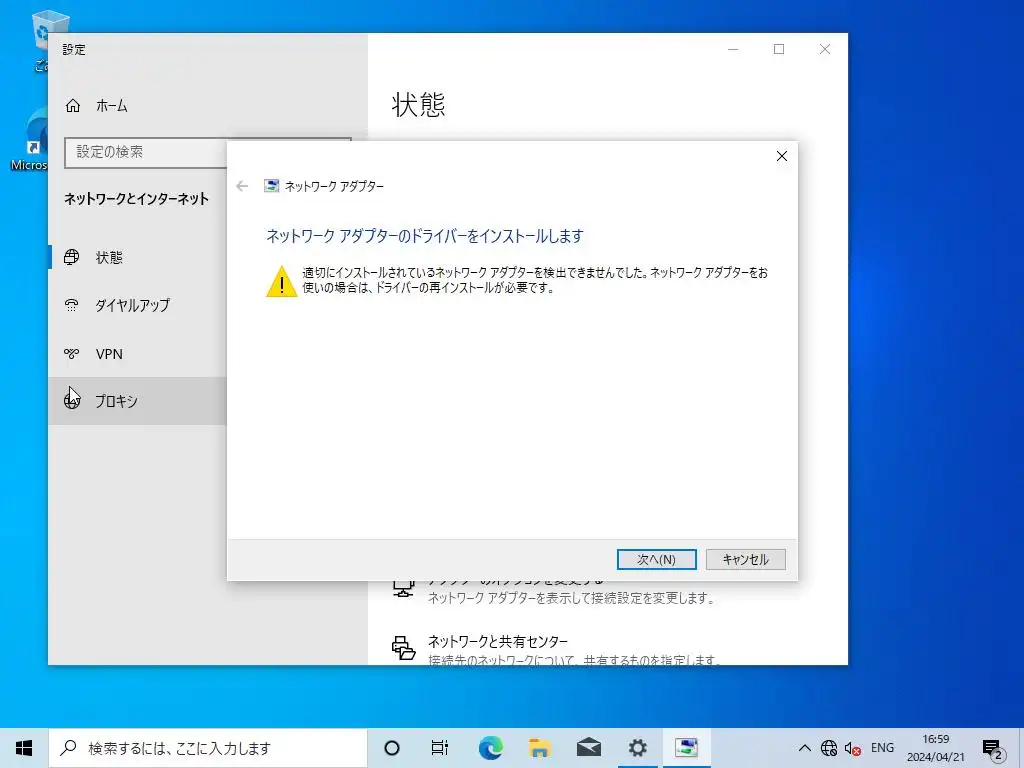Go back using the dialog's back arrow
Viewport: 1024px width, 768px height.
tap(242, 186)
